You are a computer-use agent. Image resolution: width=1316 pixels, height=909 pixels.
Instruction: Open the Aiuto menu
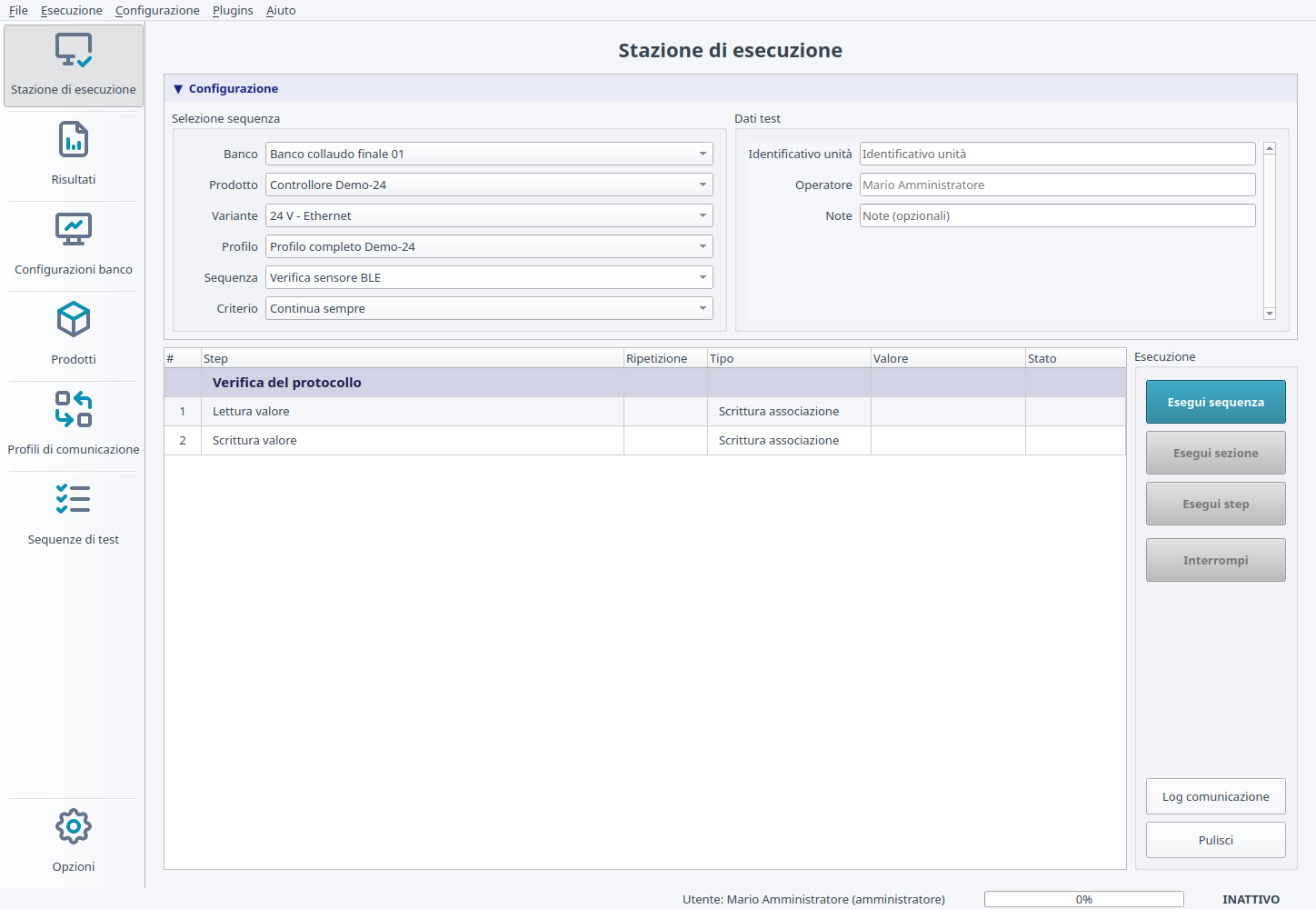[x=281, y=10]
